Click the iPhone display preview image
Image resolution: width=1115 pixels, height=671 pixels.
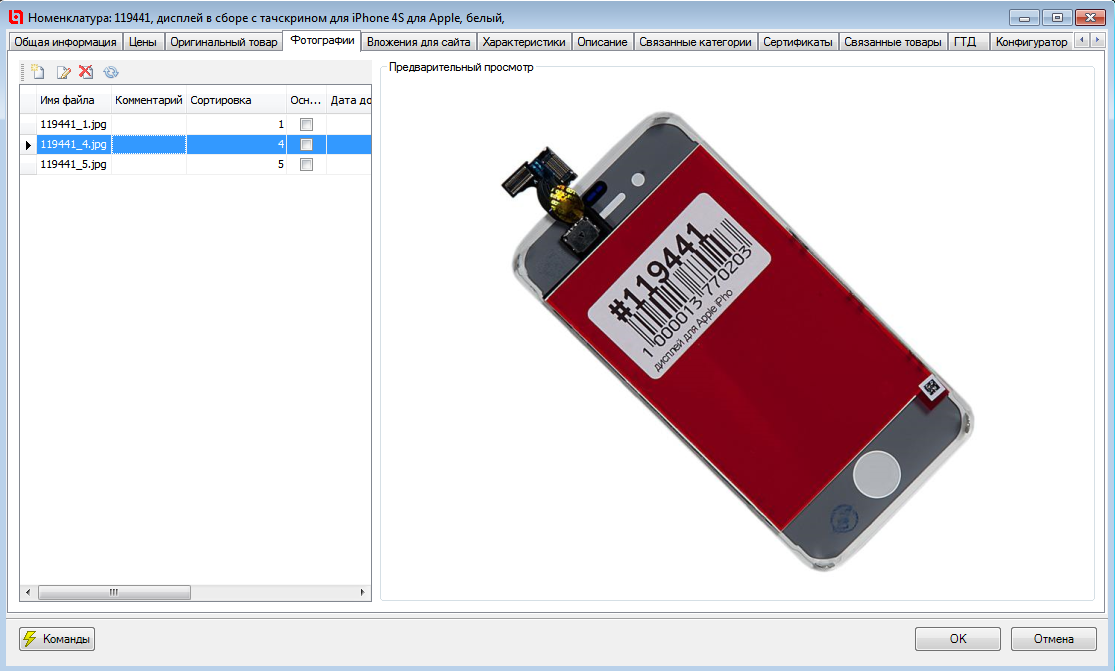tap(737, 341)
